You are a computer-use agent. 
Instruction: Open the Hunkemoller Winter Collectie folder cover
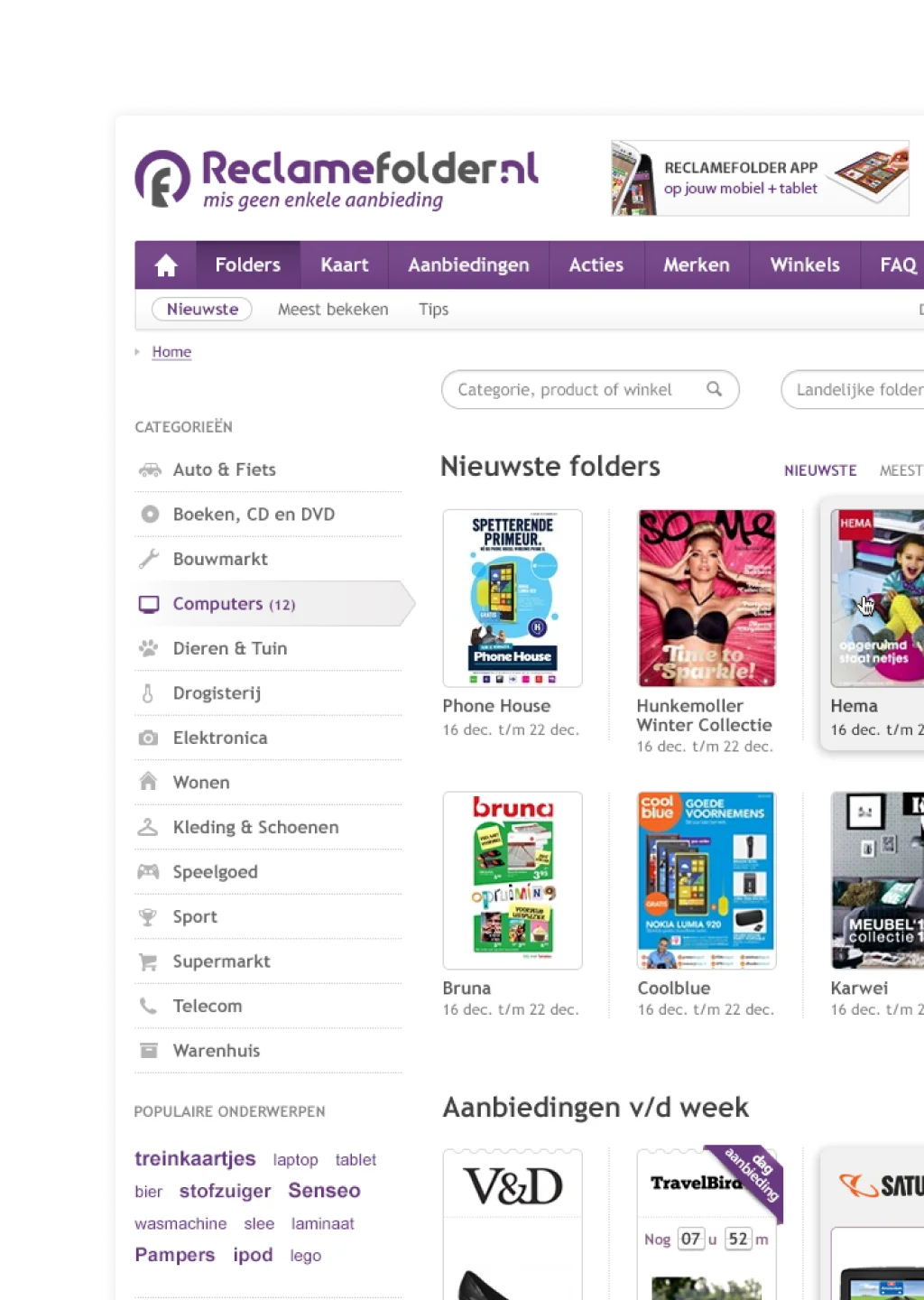pyautogui.click(x=707, y=598)
